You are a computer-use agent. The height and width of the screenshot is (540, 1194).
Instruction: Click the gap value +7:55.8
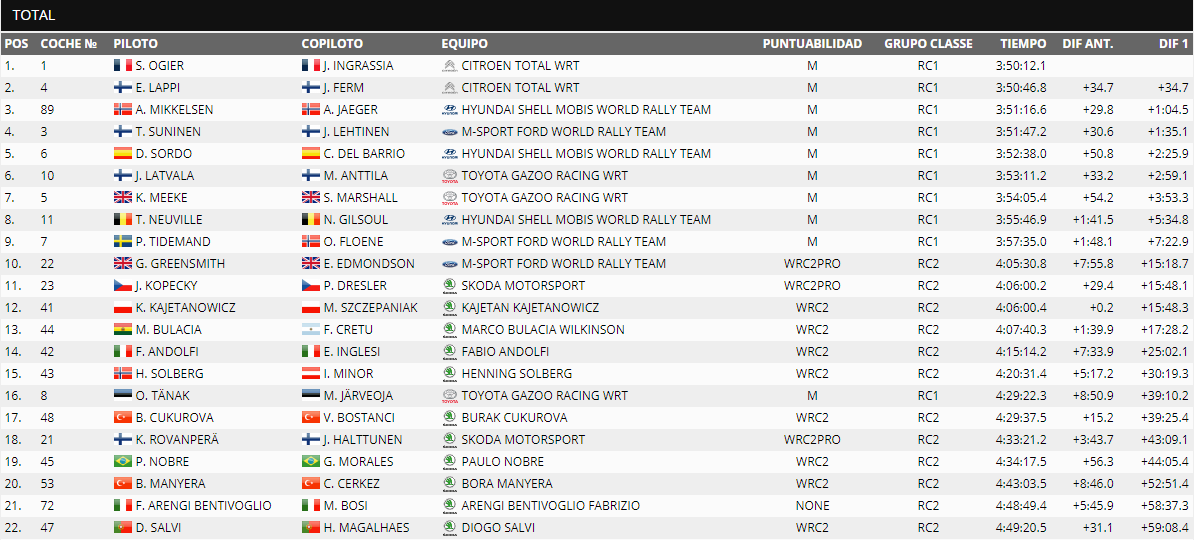point(1093,264)
